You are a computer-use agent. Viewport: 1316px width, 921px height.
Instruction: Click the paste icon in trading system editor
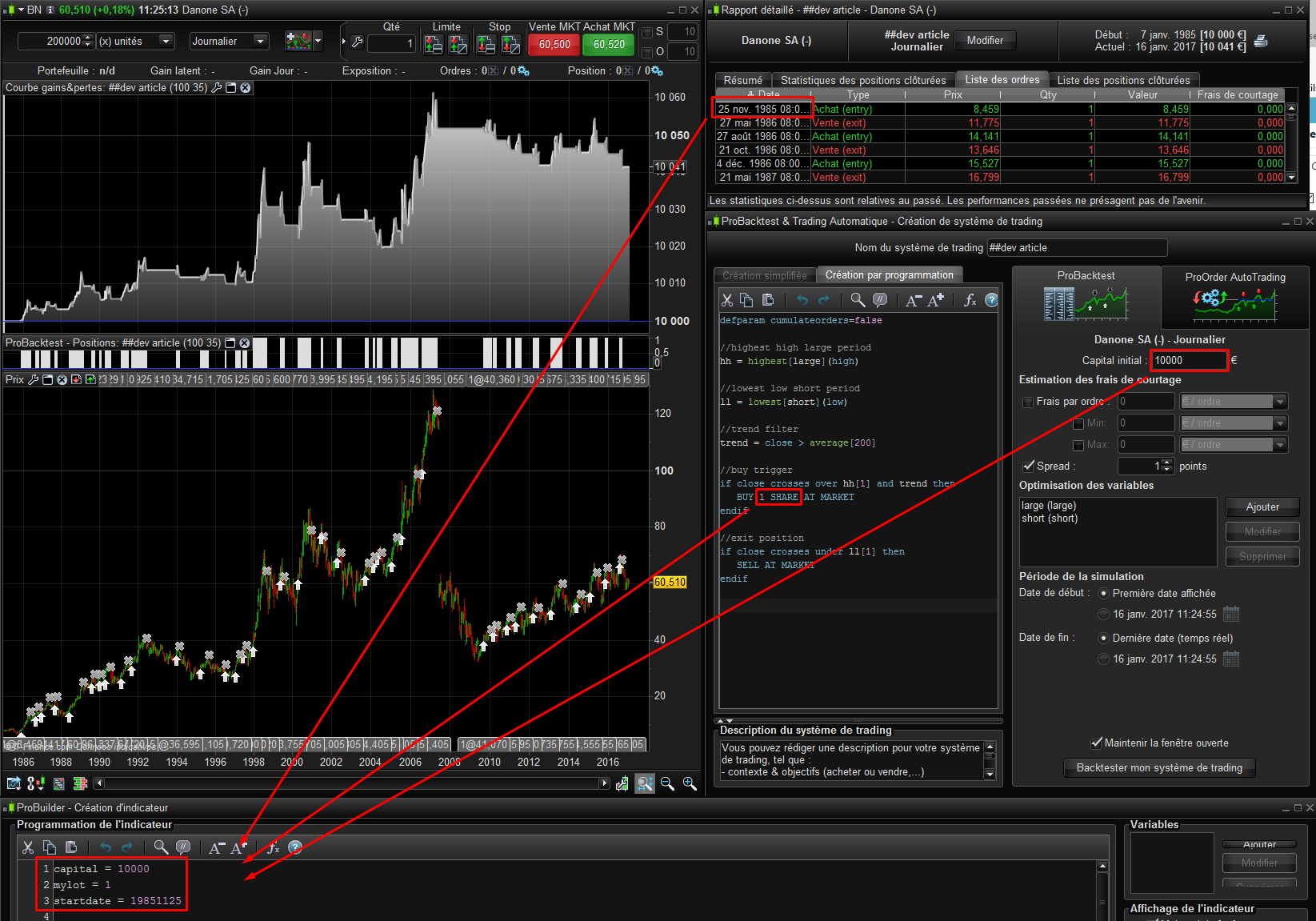pyautogui.click(x=768, y=300)
